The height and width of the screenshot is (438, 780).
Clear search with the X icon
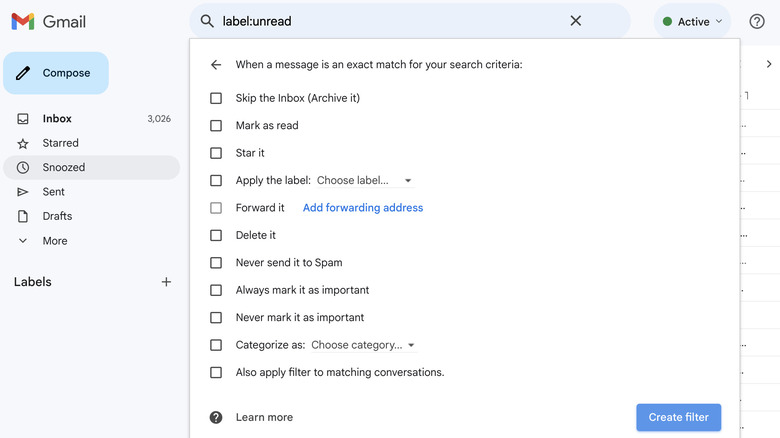click(575, 21)
